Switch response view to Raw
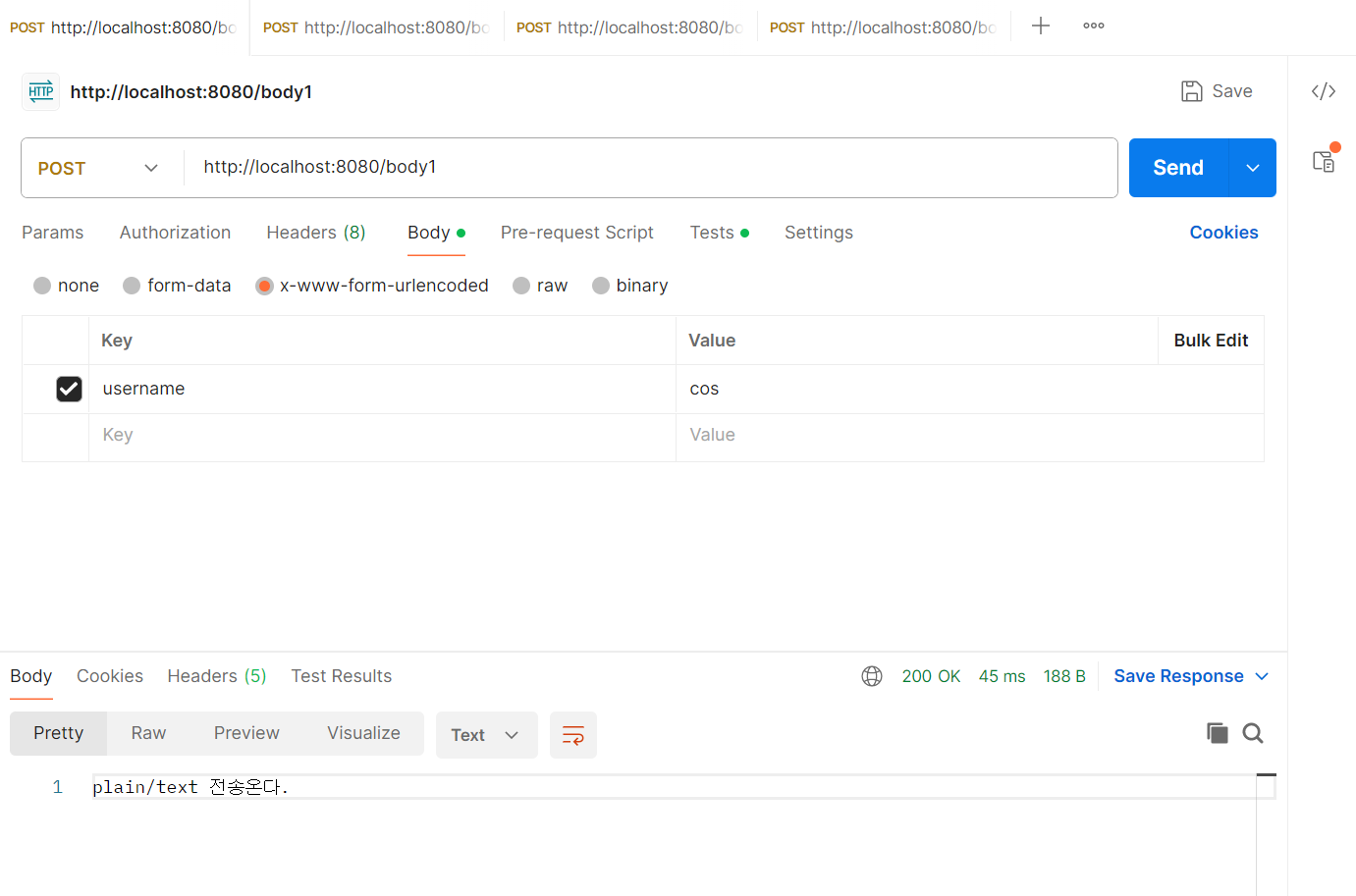The image size is (1356, 896). pos(148,733)
